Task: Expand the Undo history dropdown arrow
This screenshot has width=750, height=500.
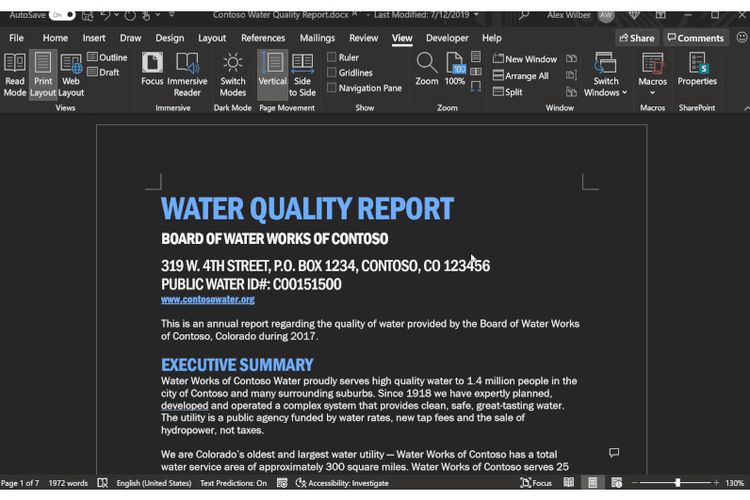Action: [x=116, y=15]
